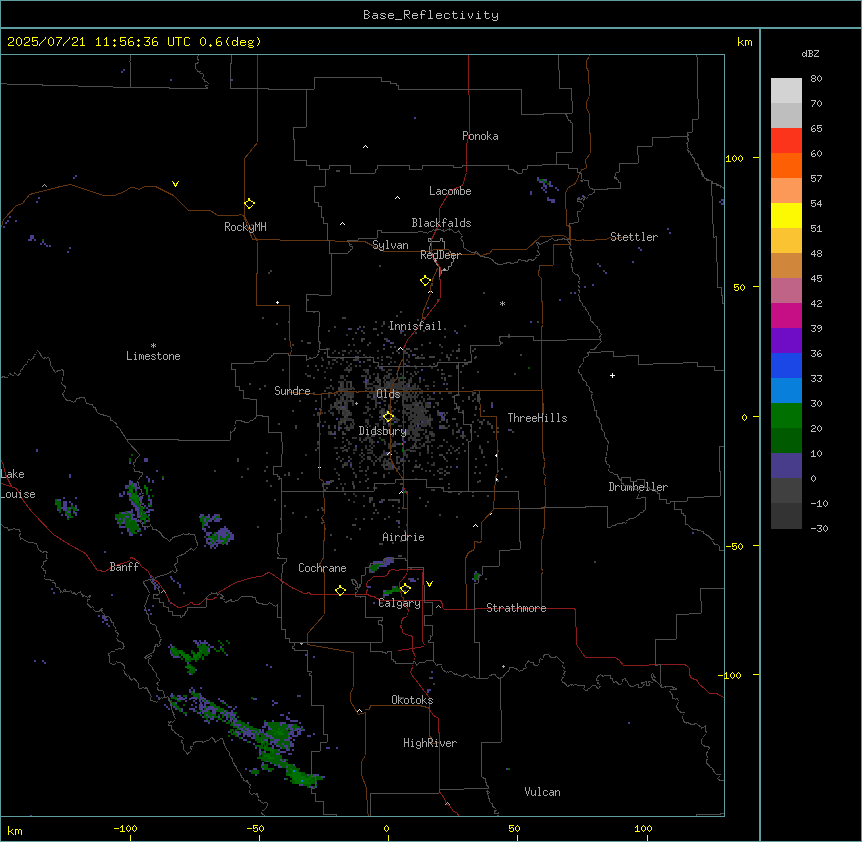Click the Sundre town label
The height and width of the screenshot is (842, 862).
pyautogui.click(x=292, y=391)
